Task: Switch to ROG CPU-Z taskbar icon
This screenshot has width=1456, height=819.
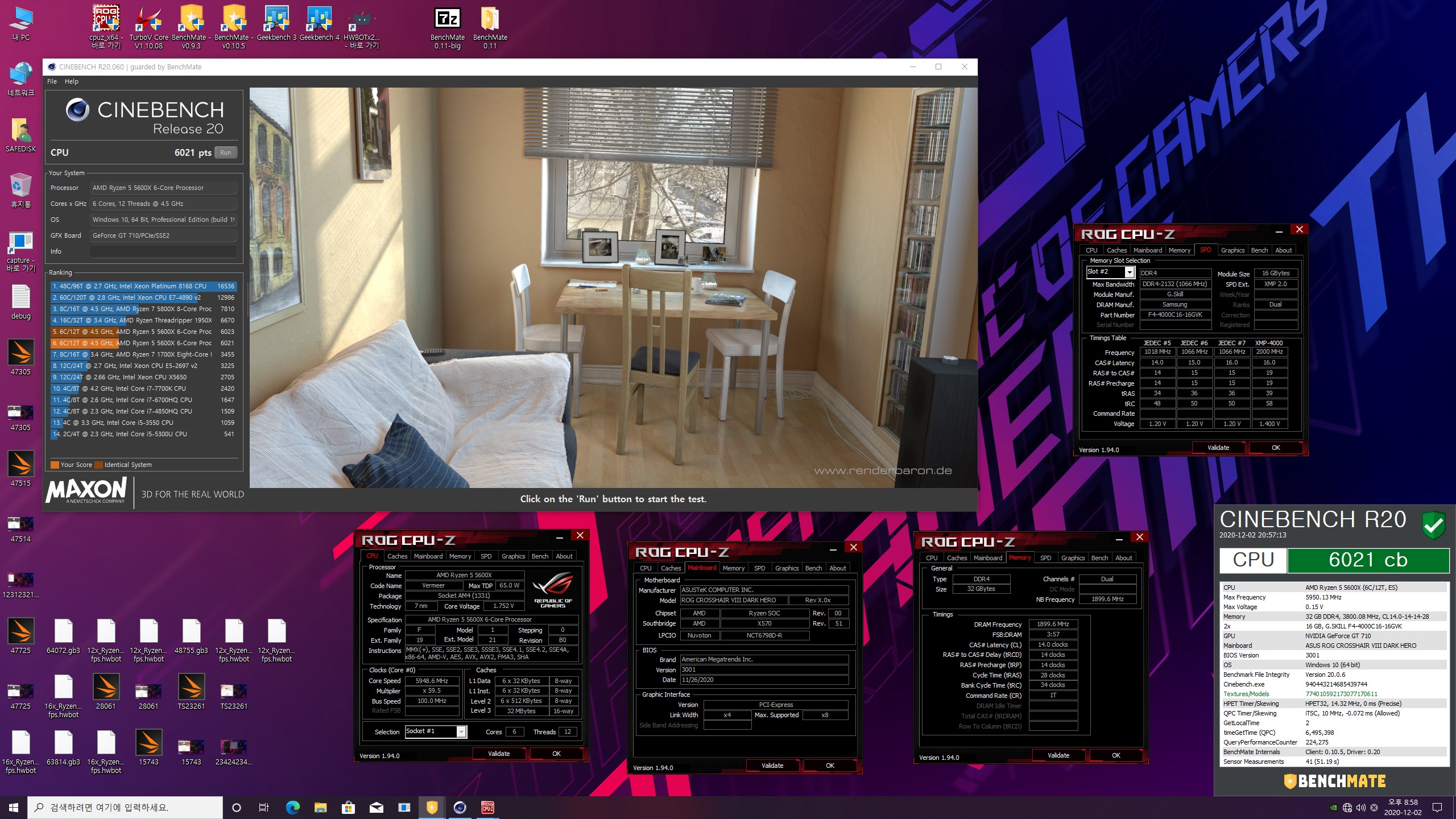Action: point(487,807)
